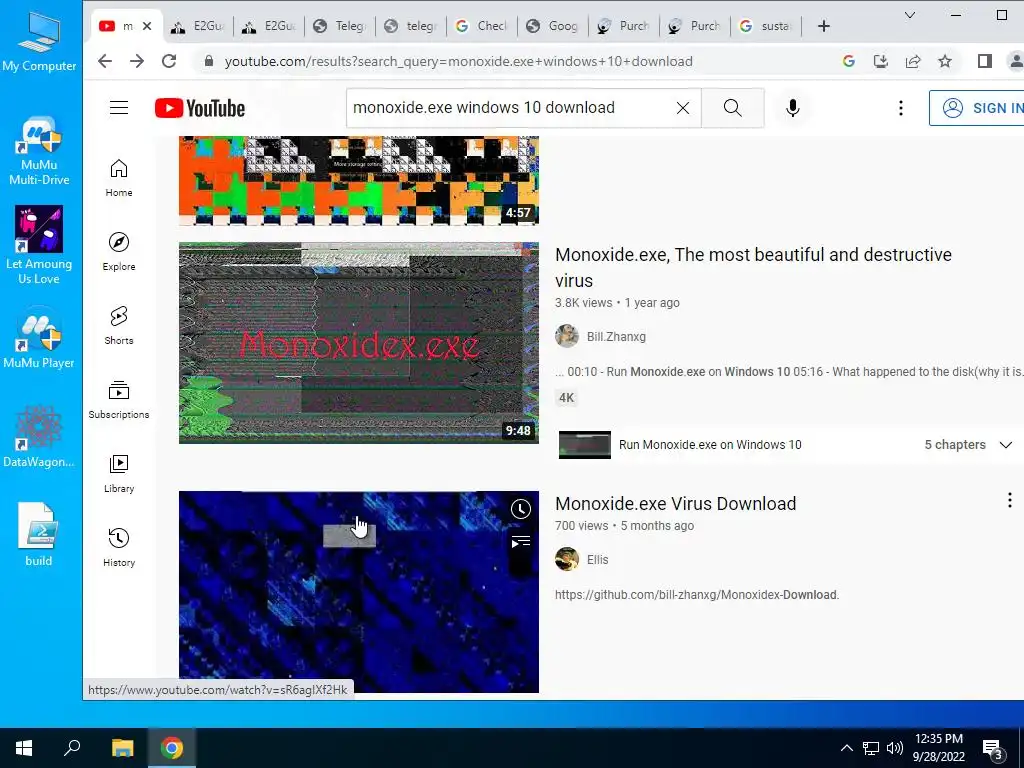Switch to the Goog tab
This screenshot has width=1024, height=768.
click(x=552, y=26)
